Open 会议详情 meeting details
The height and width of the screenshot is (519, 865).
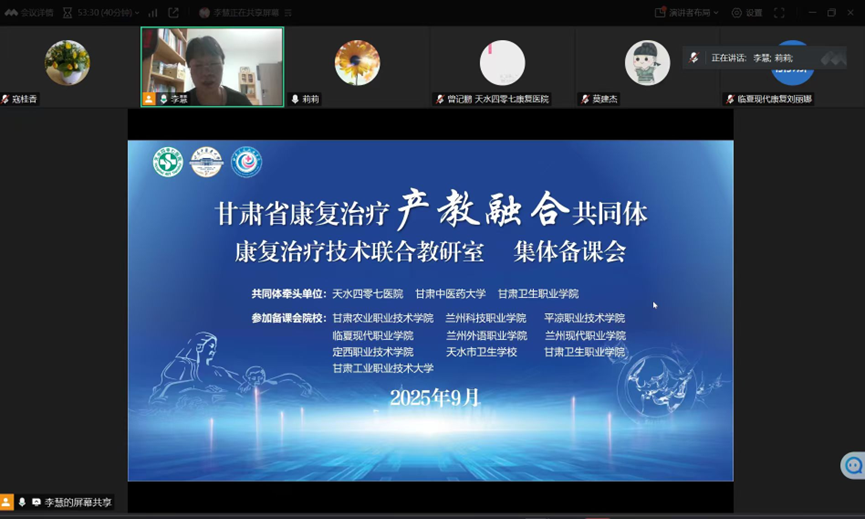(32, 13)
